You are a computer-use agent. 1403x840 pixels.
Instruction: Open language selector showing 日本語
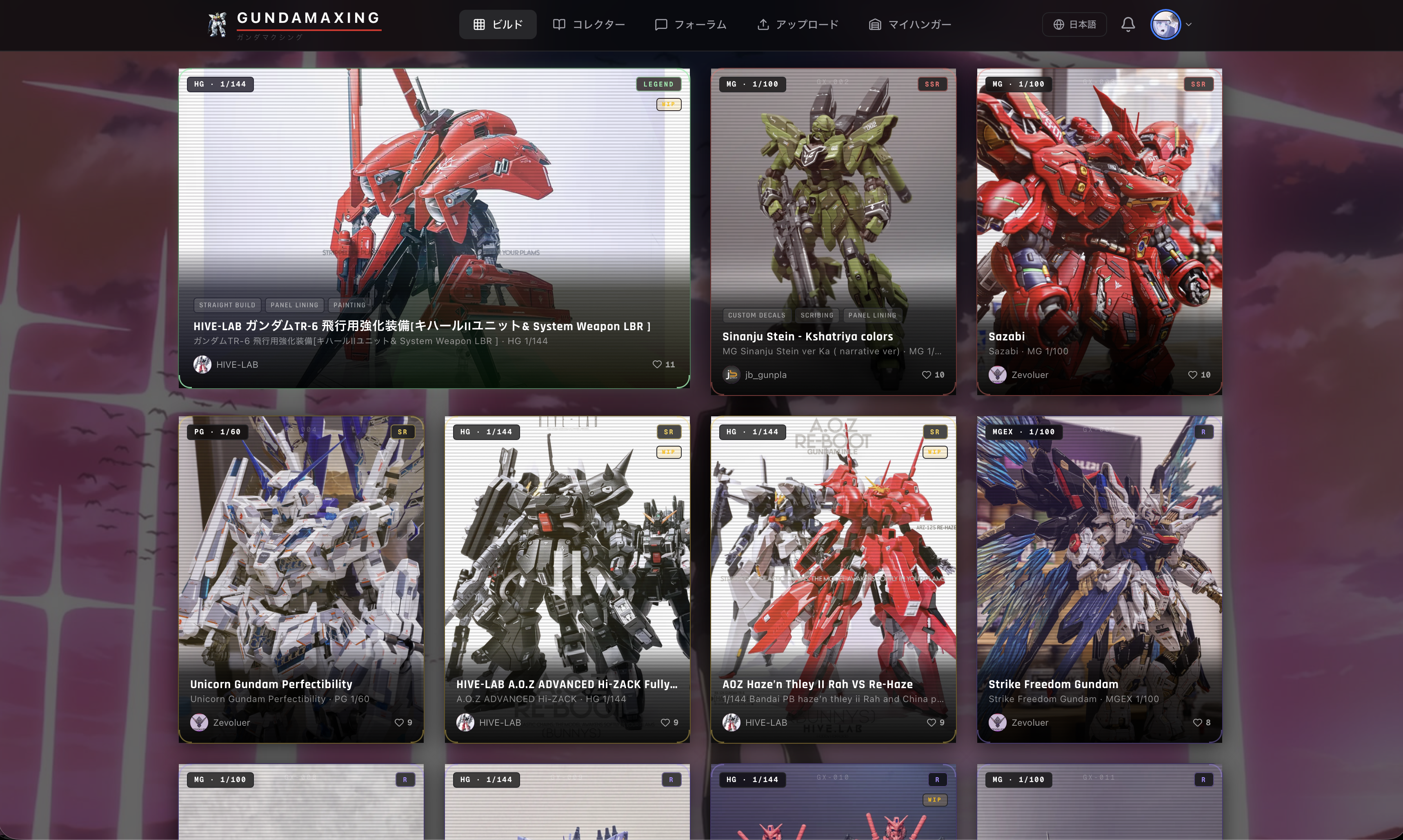1074,24
